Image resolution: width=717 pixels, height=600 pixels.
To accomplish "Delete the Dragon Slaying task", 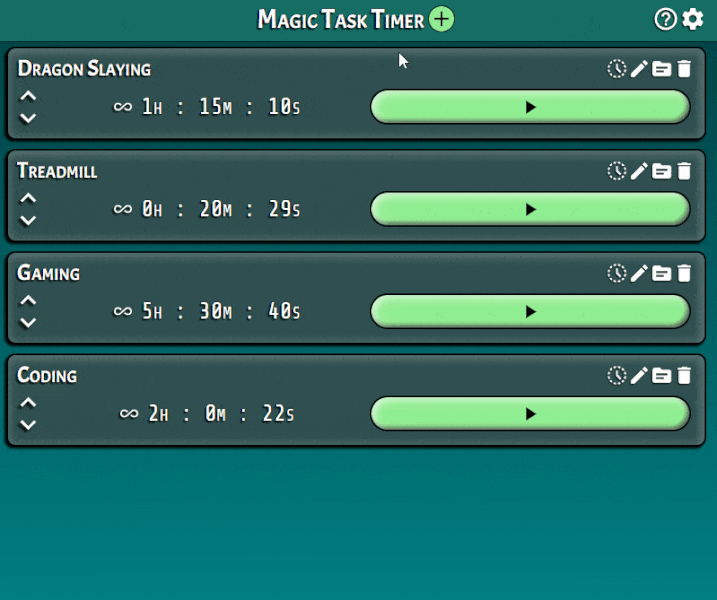I will coord(684,69).
